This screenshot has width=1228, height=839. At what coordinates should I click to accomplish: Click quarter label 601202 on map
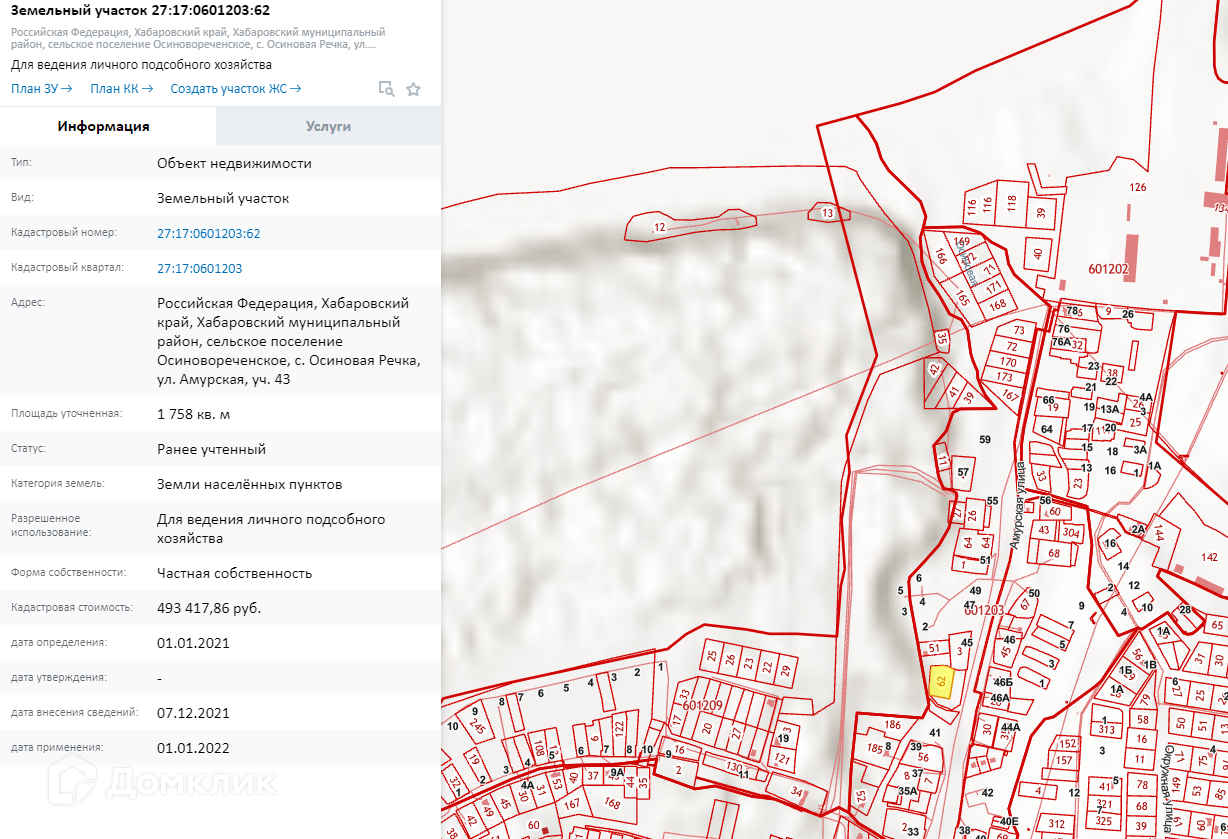(x=1108, y=269)
